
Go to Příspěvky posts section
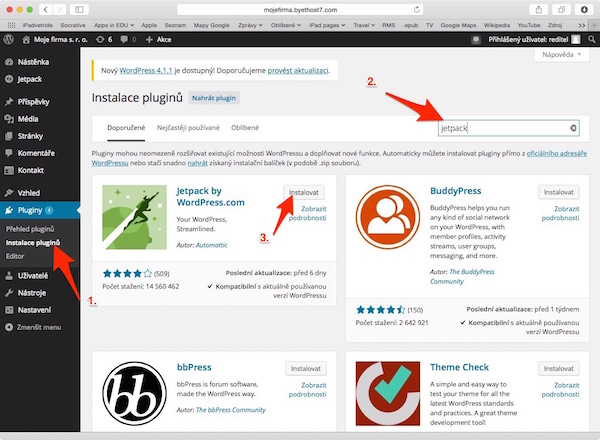click(33, 102)
